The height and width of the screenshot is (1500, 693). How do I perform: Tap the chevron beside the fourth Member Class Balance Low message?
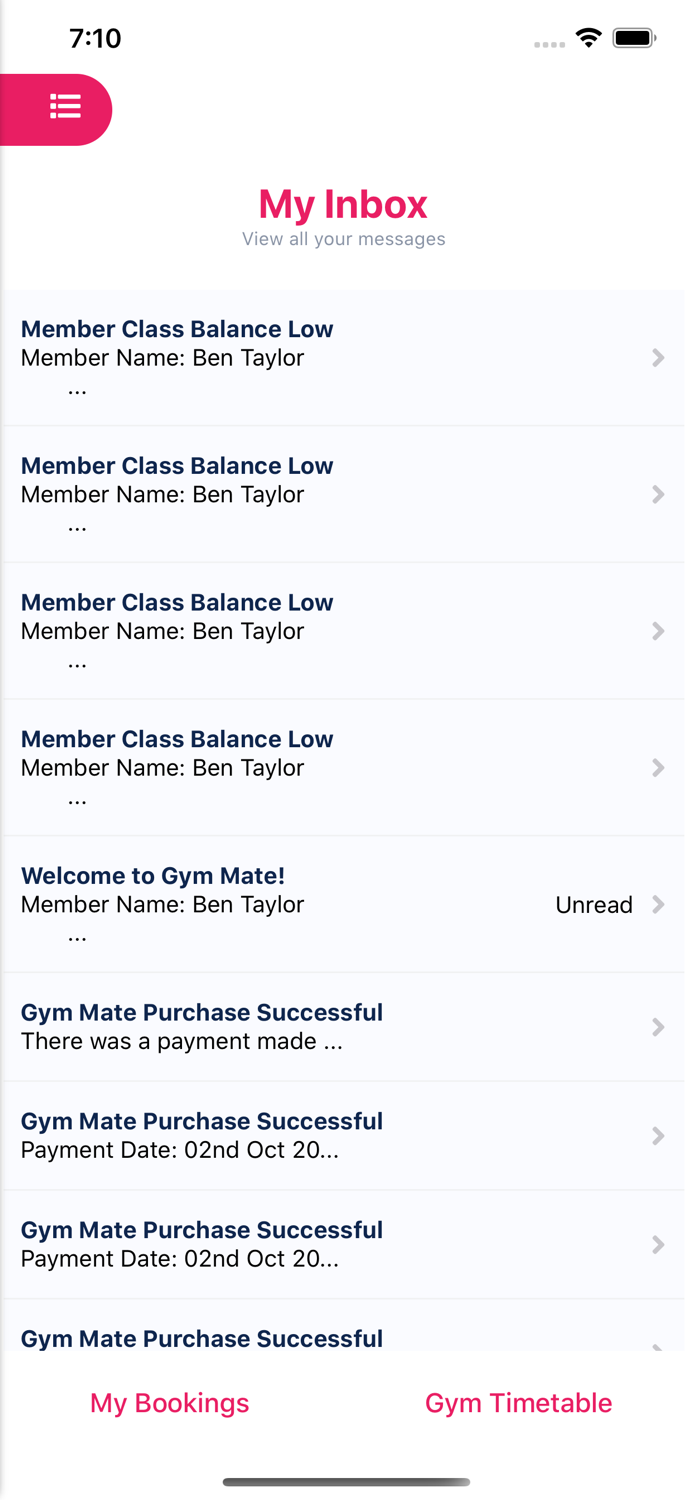click(658, 767)
